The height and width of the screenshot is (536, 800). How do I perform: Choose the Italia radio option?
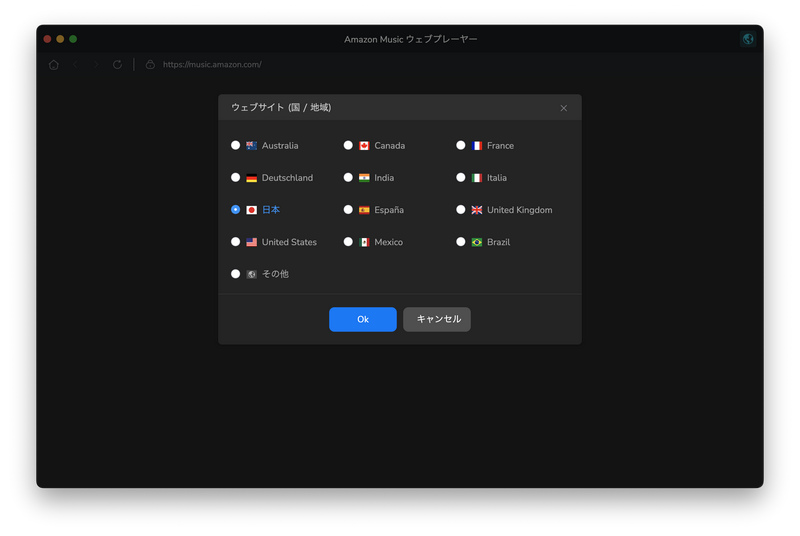[461, 177]
